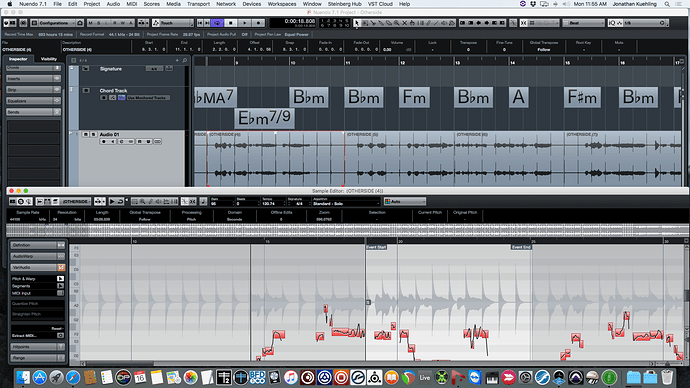Activate the transport Cycle loop button
Screen dimensions: 690x388
(x=217, y=23)
